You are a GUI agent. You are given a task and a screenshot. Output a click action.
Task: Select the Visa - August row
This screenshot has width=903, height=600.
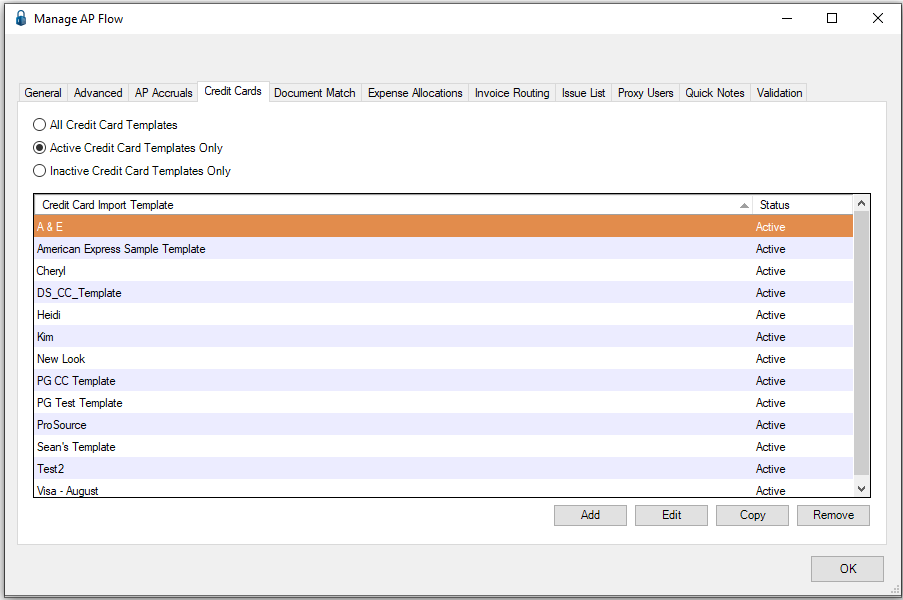(x=444, y=489)
